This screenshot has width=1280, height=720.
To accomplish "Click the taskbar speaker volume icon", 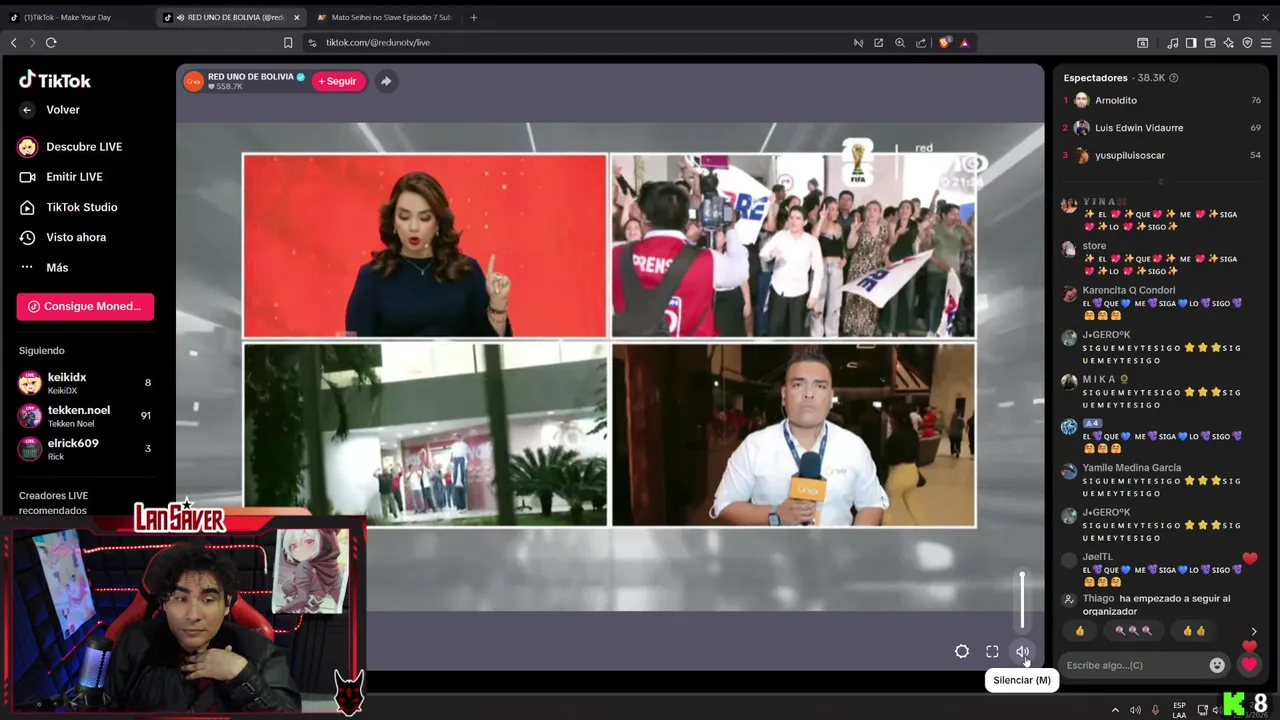I will tap(1135, 710).
